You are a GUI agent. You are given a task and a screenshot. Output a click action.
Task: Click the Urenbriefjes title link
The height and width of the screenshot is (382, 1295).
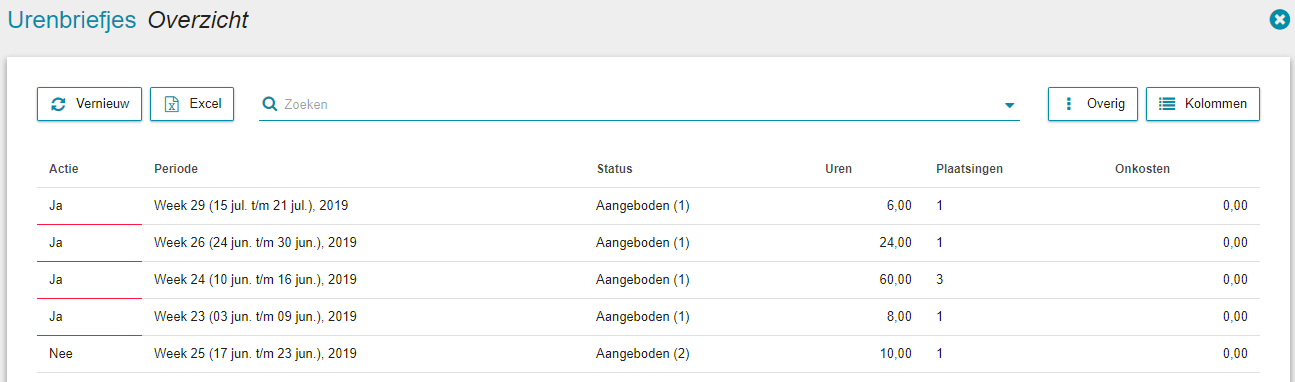point(72,20)
